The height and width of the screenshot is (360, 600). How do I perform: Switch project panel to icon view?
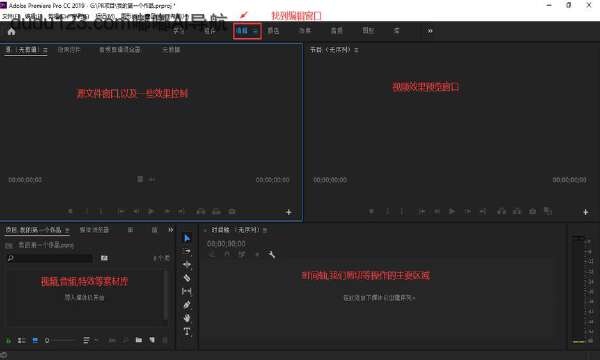coord(35,340)
